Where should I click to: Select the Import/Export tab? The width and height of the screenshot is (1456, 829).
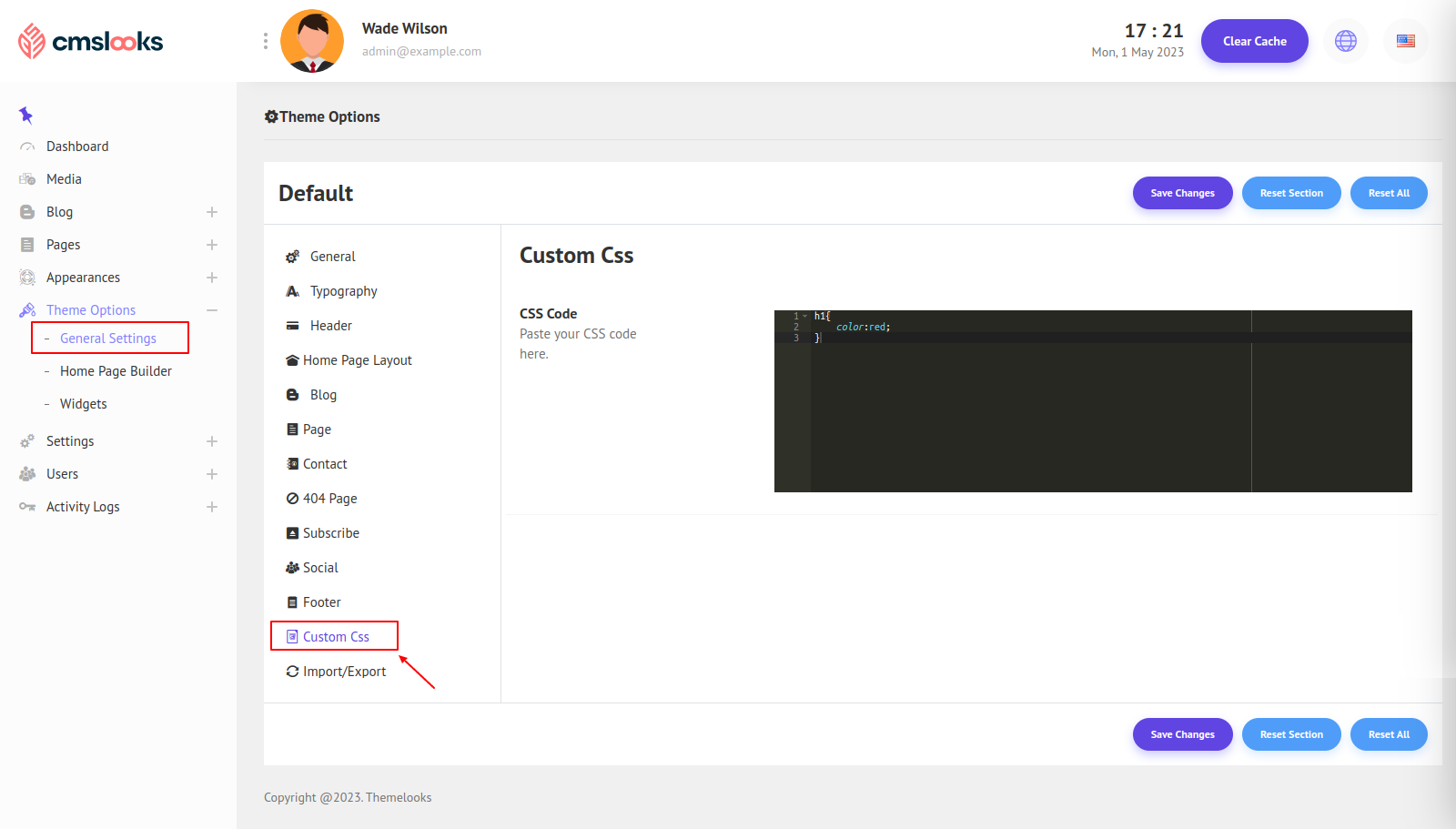344,672
